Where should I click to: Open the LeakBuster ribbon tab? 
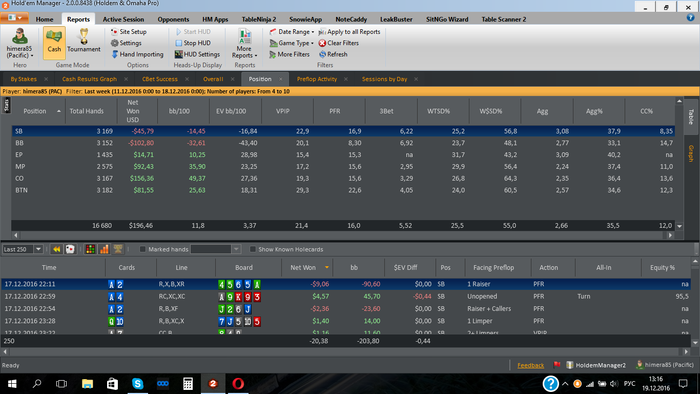pyautogui.click(x=396, y=19)
